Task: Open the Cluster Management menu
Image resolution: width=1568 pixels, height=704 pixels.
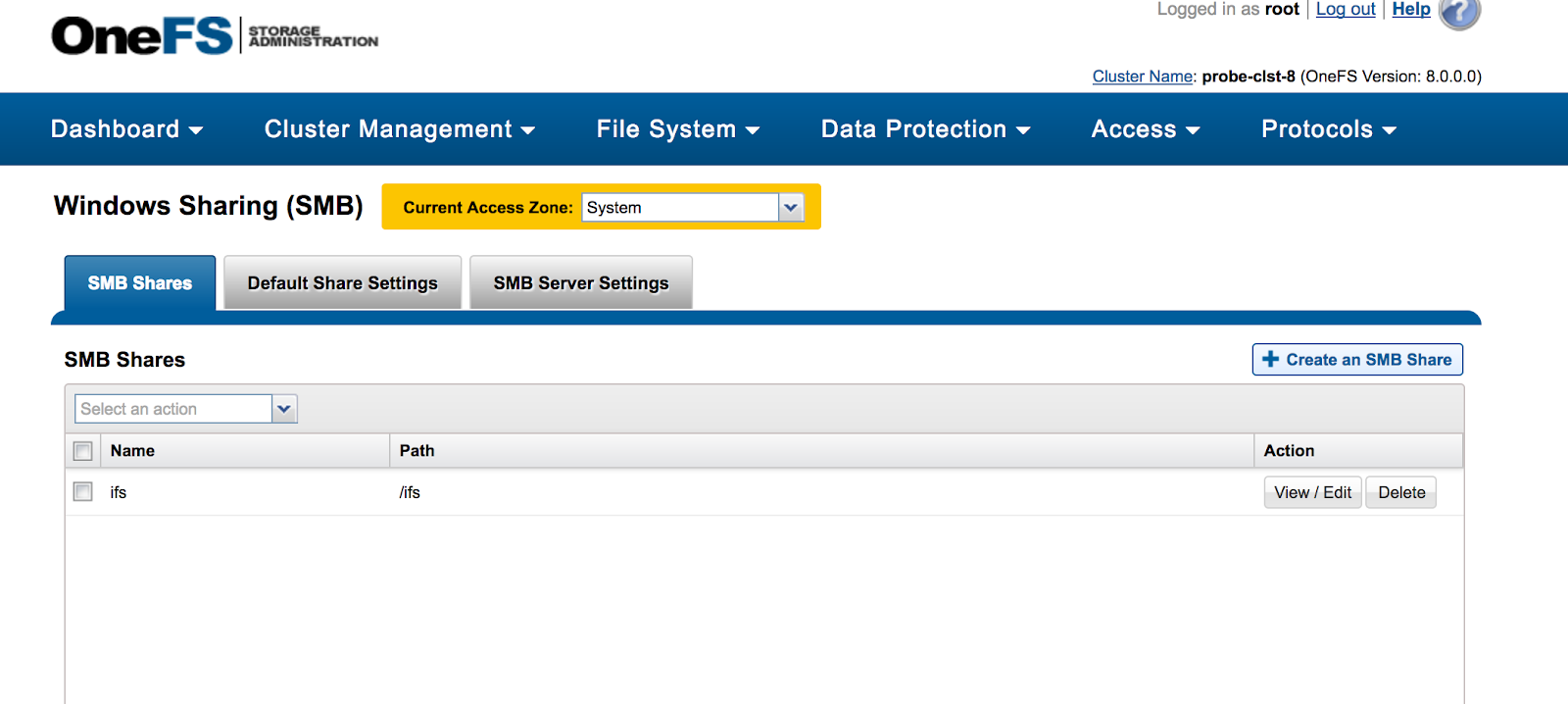Action: pos(400,129)
